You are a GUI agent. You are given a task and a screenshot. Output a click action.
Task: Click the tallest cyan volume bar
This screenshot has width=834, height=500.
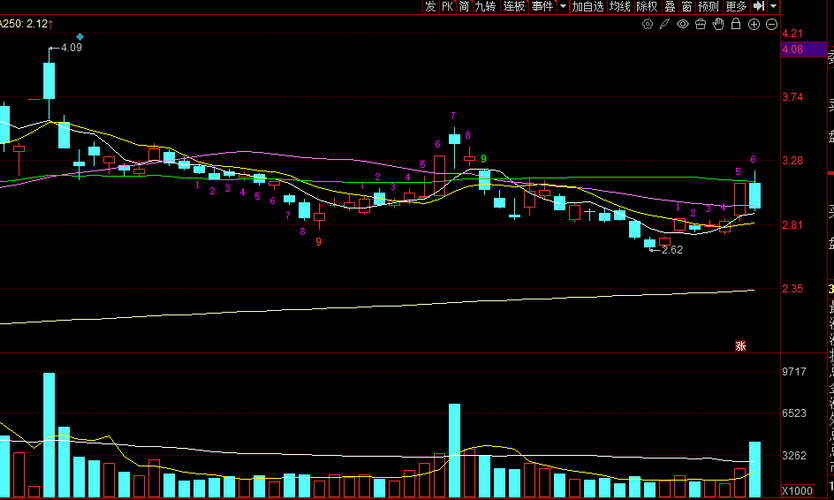click(x=49, y=435)
